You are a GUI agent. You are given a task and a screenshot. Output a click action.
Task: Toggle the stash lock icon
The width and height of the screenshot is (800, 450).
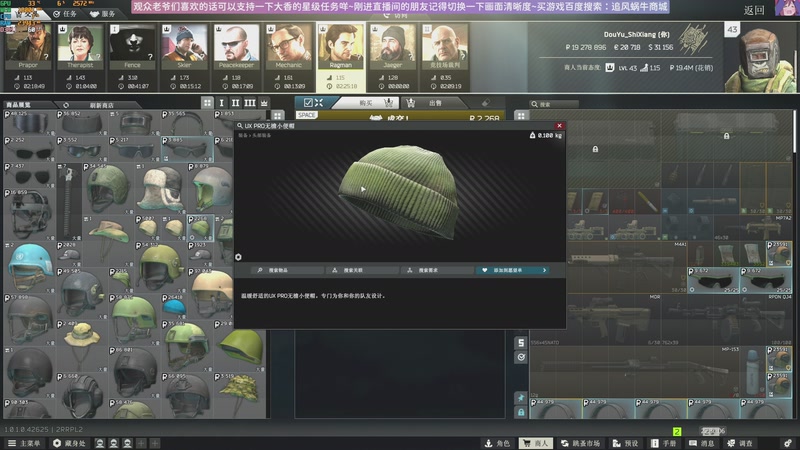pos(521,412)
